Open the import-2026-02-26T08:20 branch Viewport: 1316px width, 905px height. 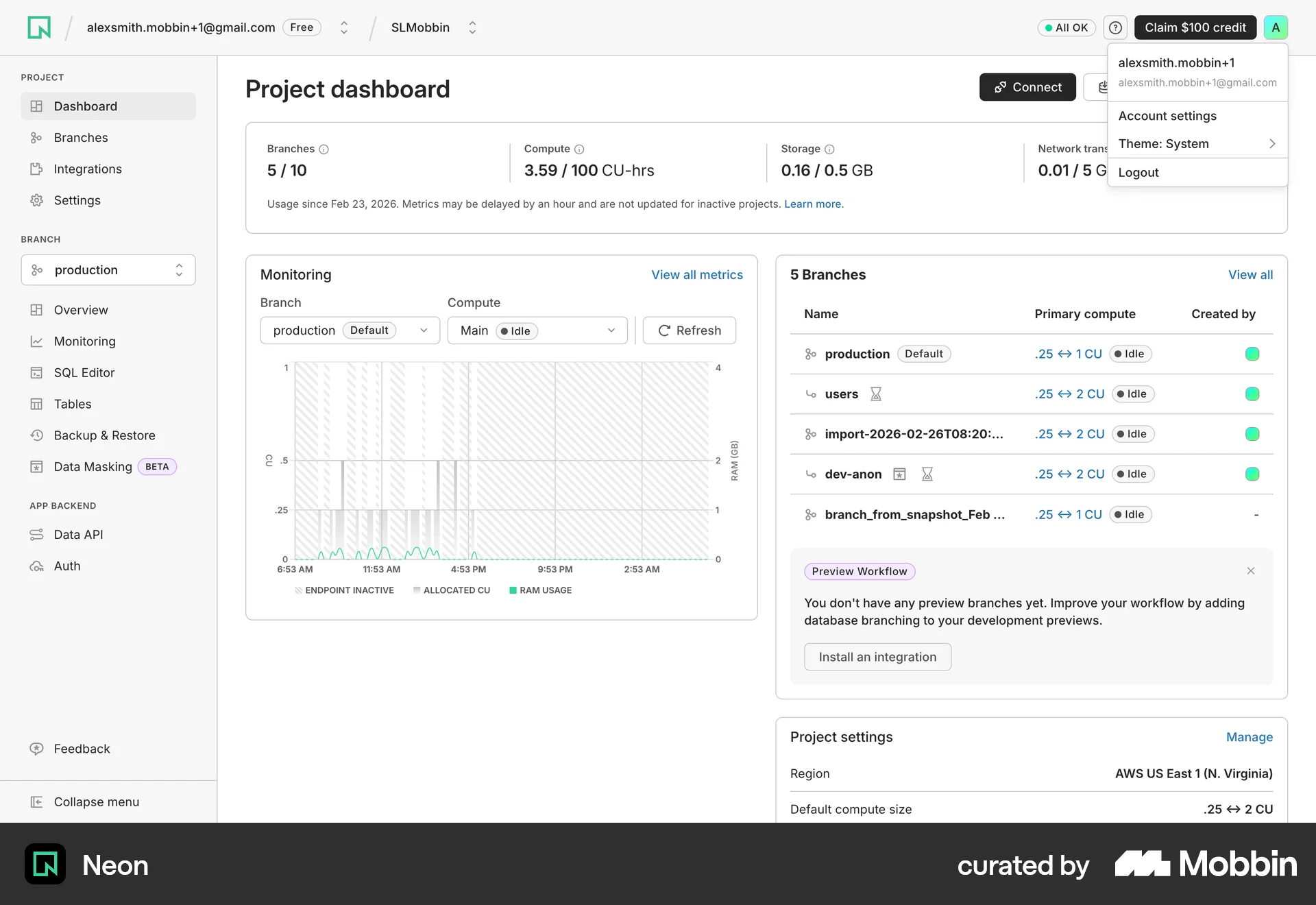1032,434
